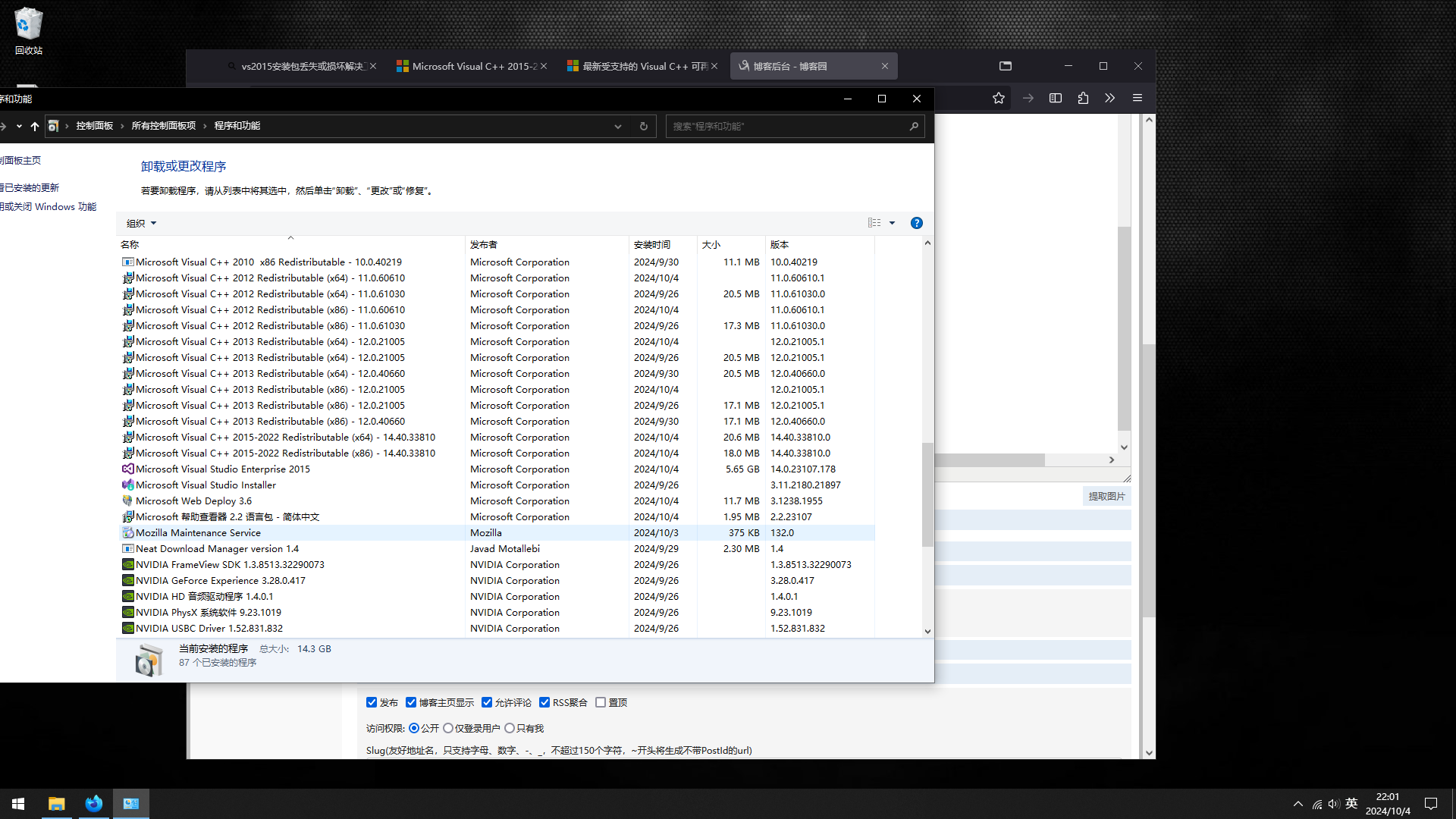Select the 只有我 radio button
This screenshot has height=819, width=1456.
pyautogui.click(x=510, y=728)
